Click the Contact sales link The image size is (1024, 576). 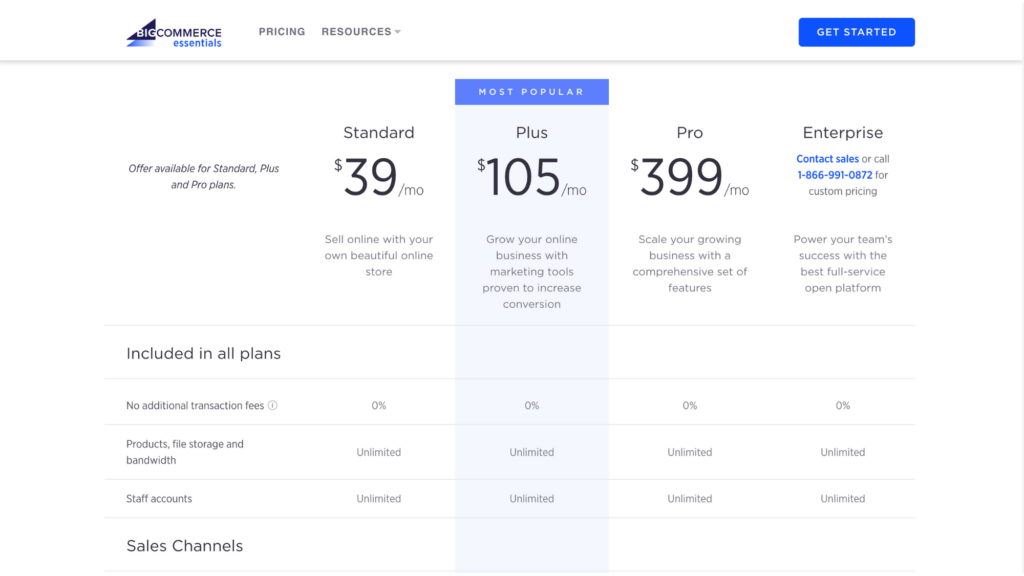827,159
